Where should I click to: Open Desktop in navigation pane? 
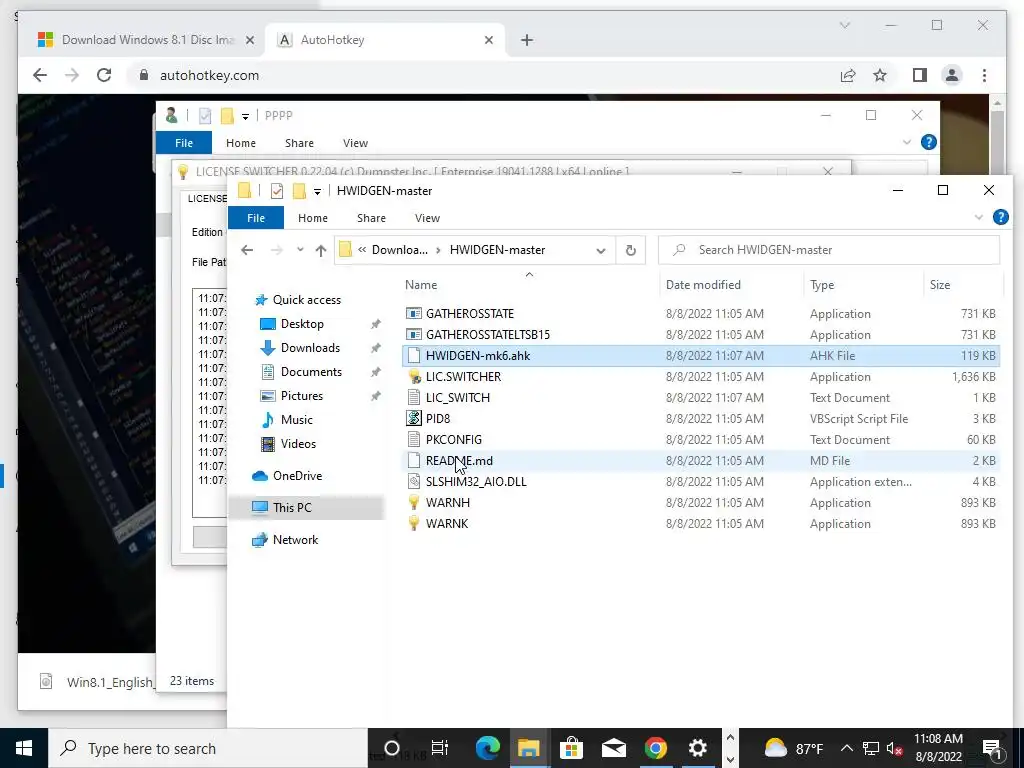click(x=302, y=324)
